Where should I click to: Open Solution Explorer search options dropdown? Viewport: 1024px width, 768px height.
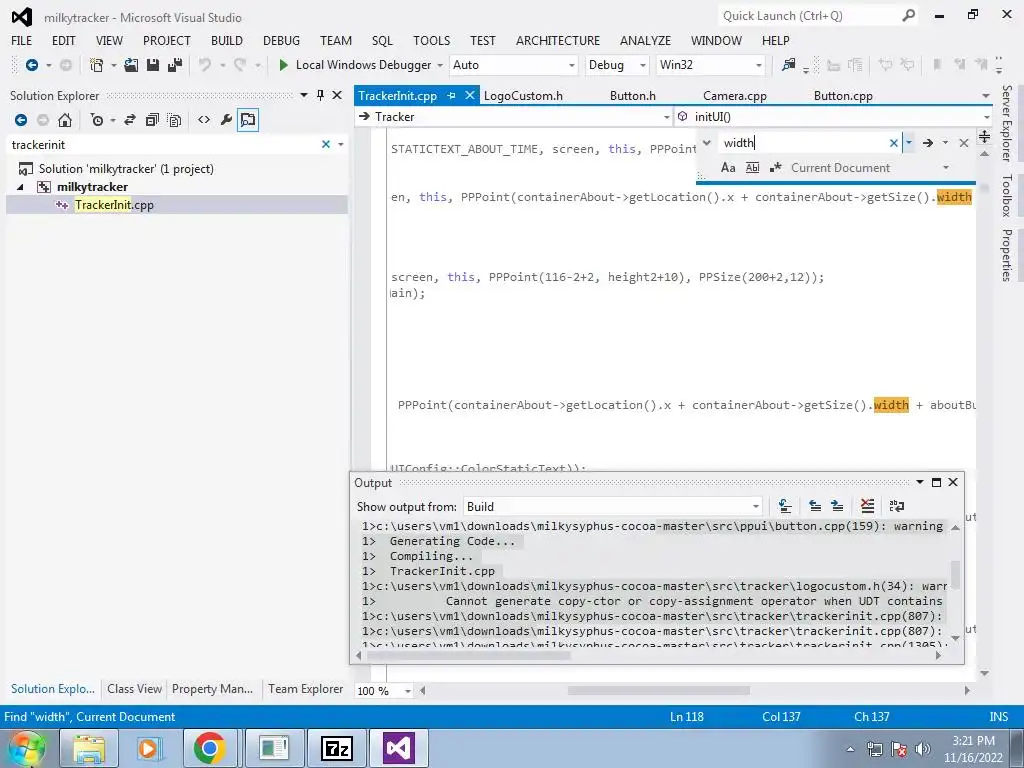(341, 144)
